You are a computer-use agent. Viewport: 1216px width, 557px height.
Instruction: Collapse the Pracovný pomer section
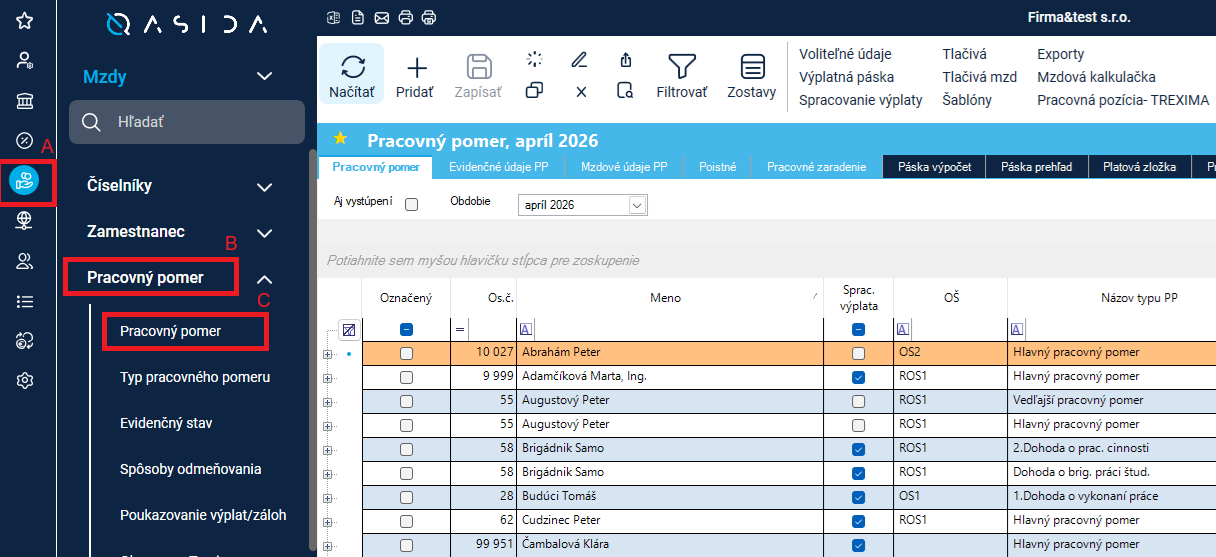[x=264, y=278]
